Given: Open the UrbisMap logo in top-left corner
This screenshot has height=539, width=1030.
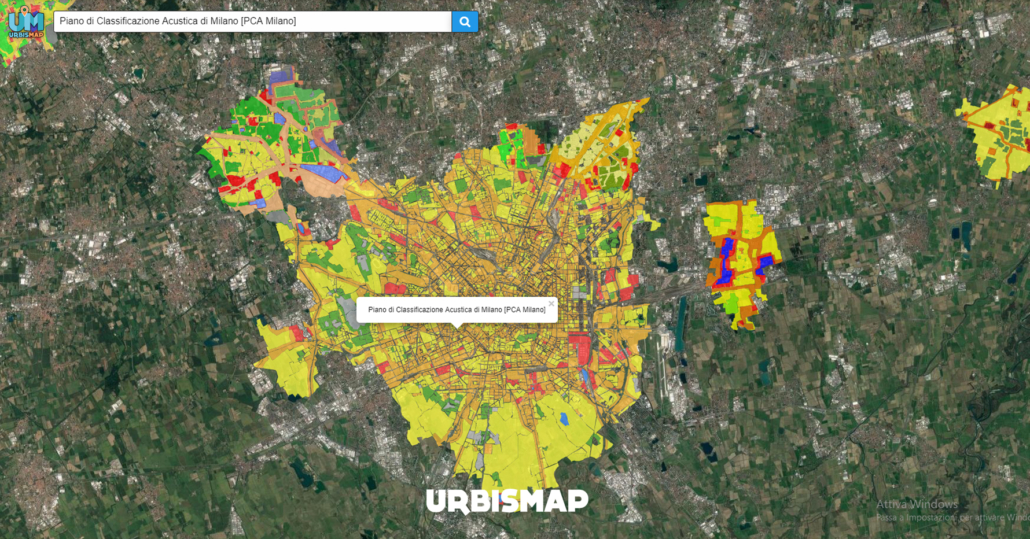Looking at the screenshot, I should (26, 22).
